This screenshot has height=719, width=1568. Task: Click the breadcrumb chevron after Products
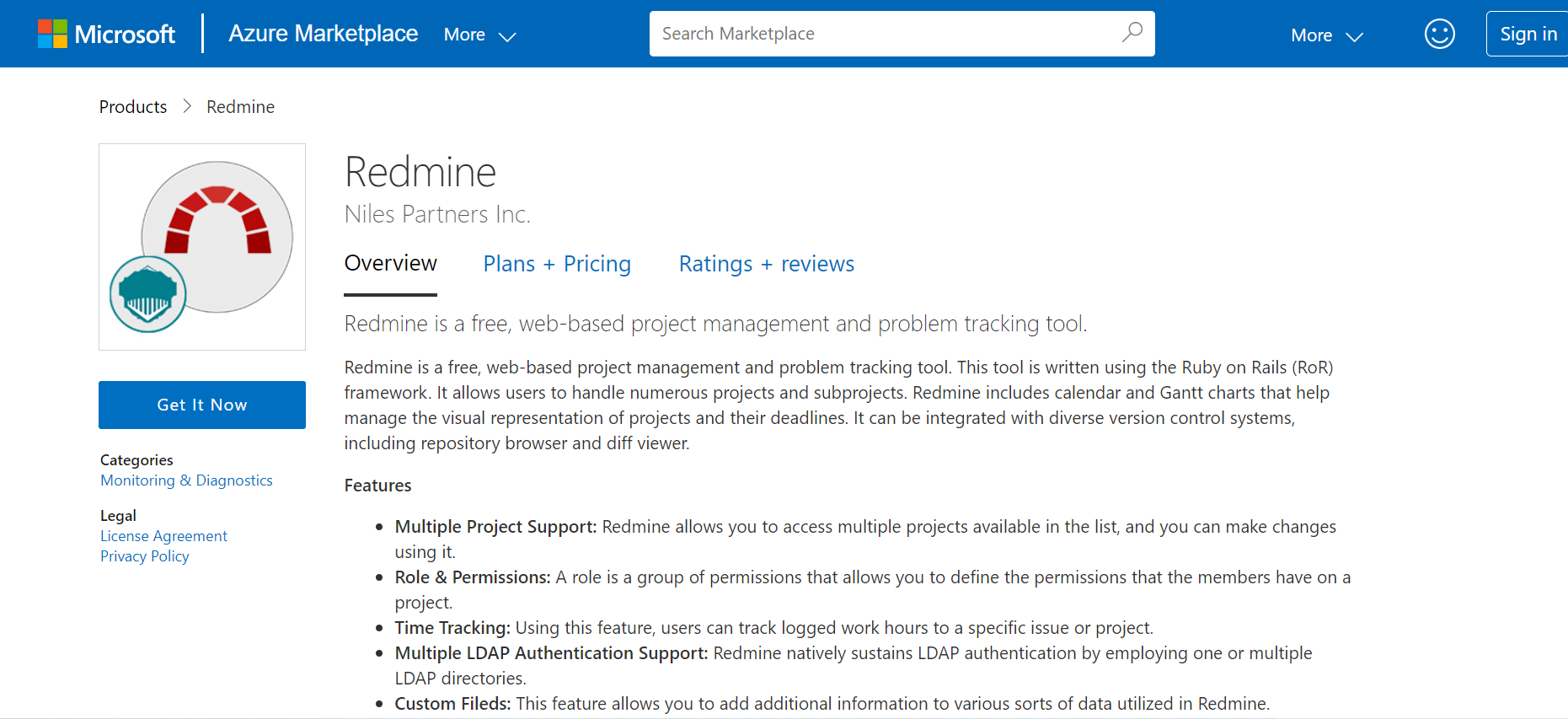pyautogui.click(x=187, y=106)
